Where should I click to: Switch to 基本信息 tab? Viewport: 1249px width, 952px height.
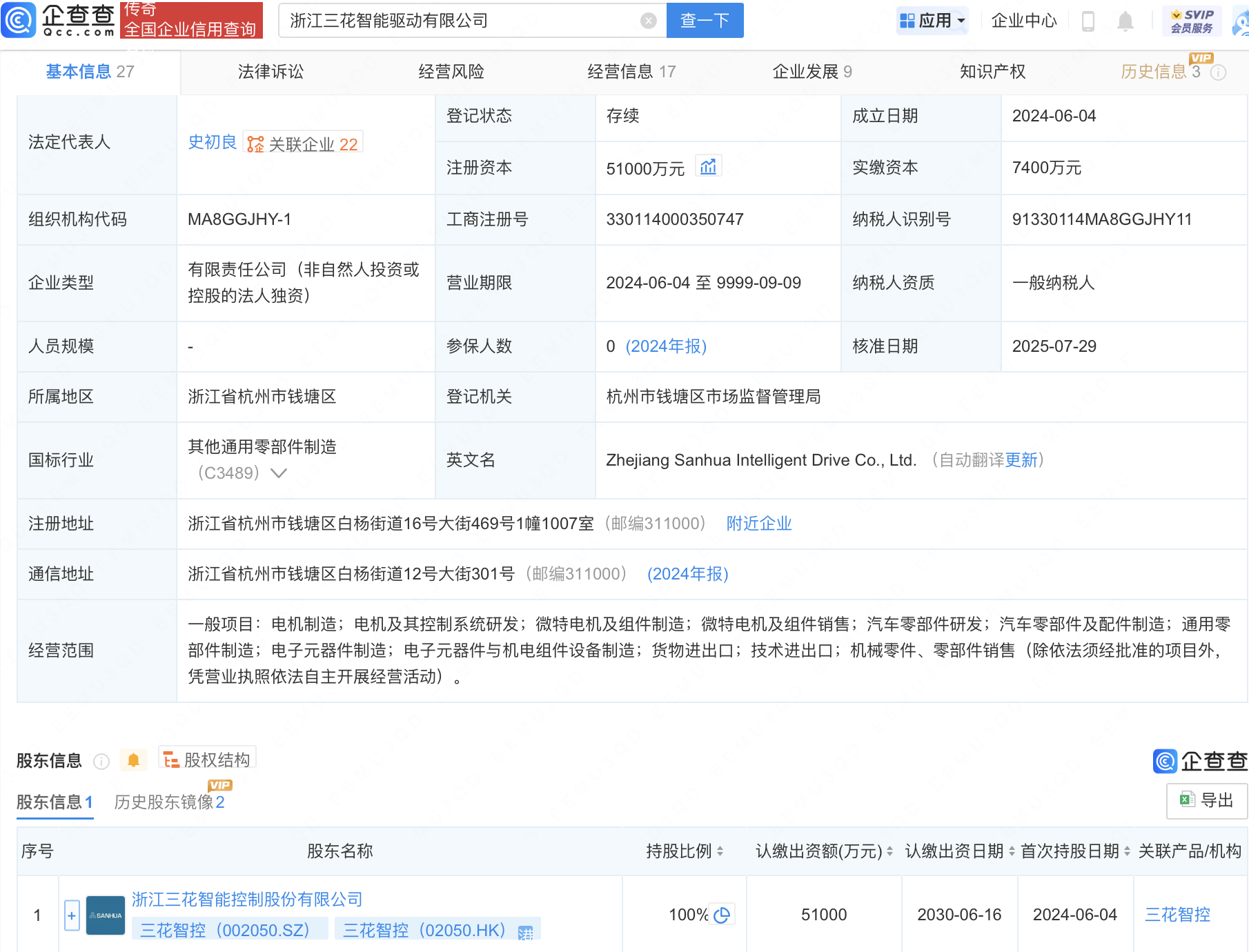[x=90, y=72]
